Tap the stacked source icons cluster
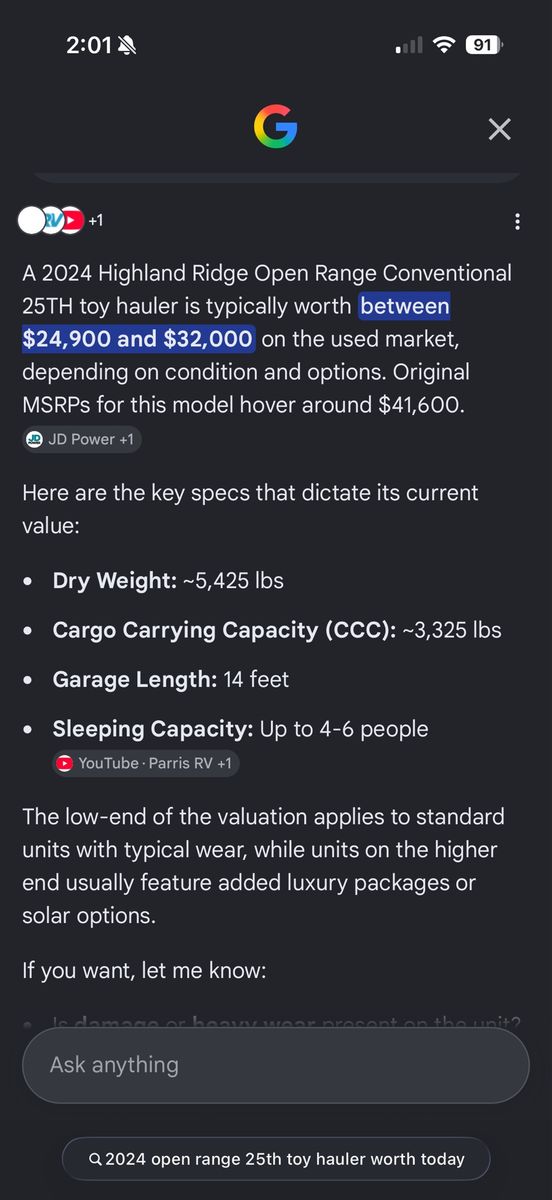Screen dimensions: 552x1200 (x=50, y=220)
